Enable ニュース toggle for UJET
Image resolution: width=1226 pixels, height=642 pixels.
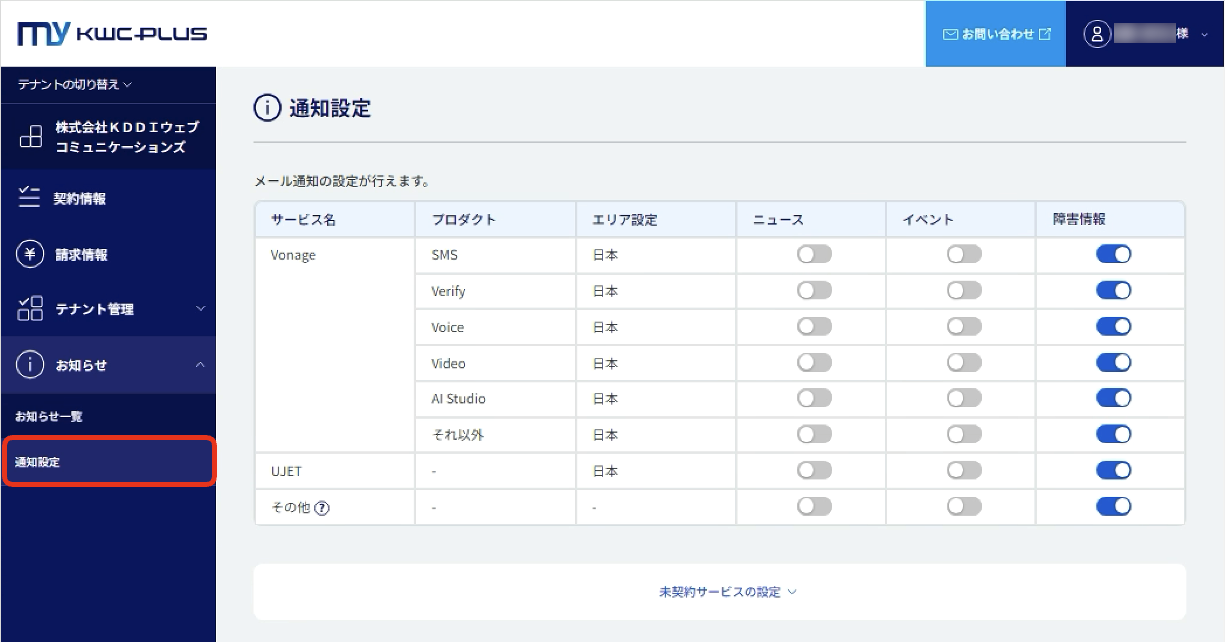[x=814, y=470]
